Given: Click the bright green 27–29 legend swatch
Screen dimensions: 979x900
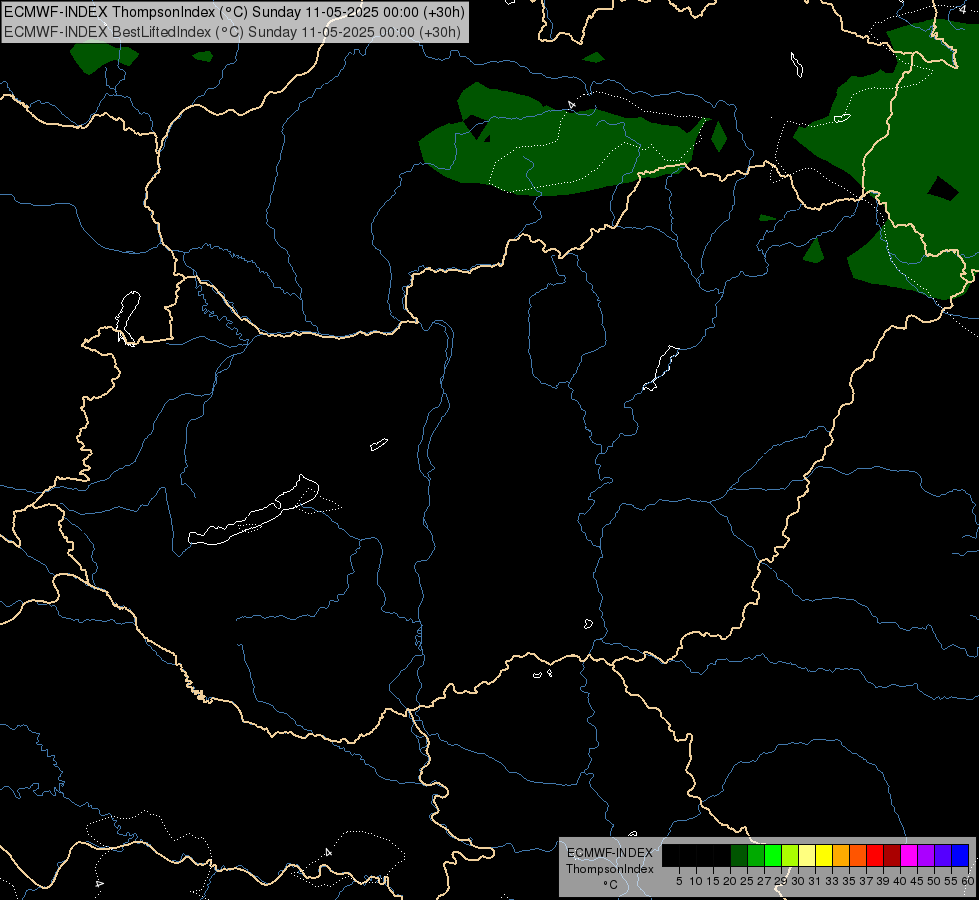Looking at the screenshot, I should (x=773, y=855).
